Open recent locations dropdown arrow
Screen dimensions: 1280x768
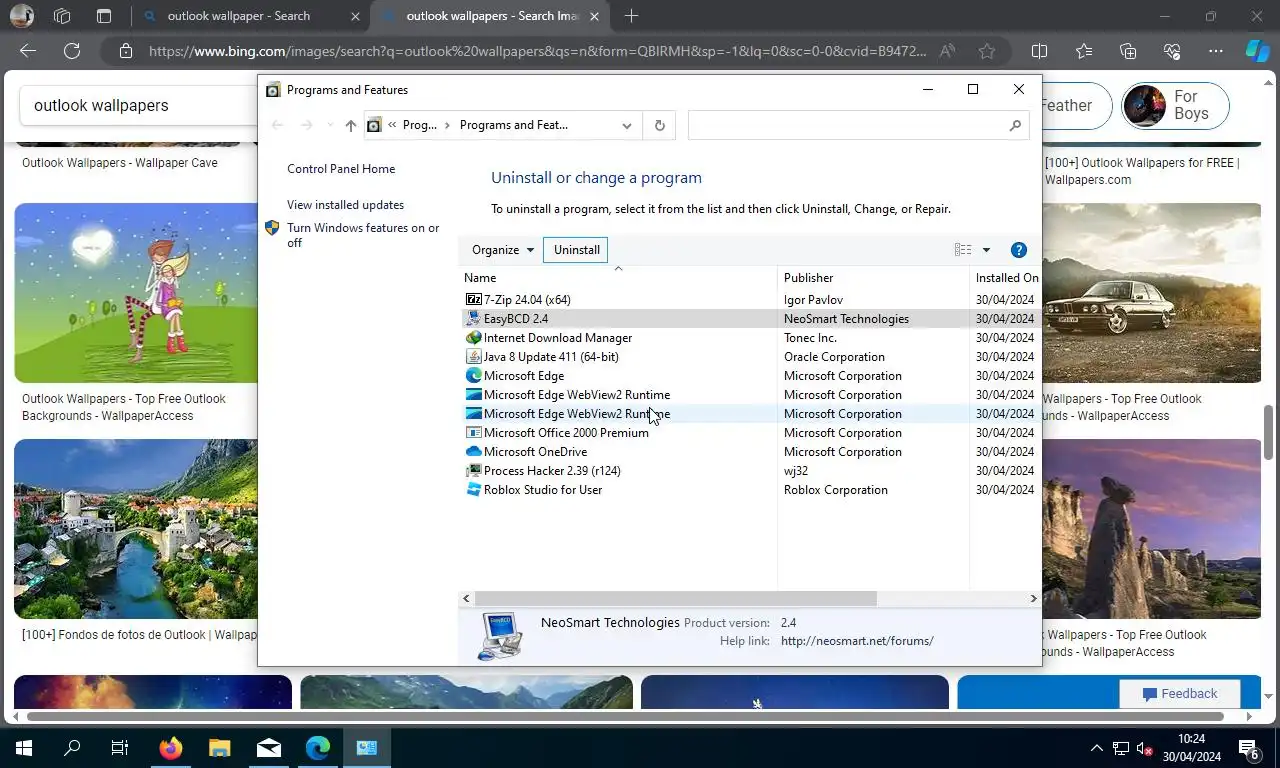coord(330,125)
